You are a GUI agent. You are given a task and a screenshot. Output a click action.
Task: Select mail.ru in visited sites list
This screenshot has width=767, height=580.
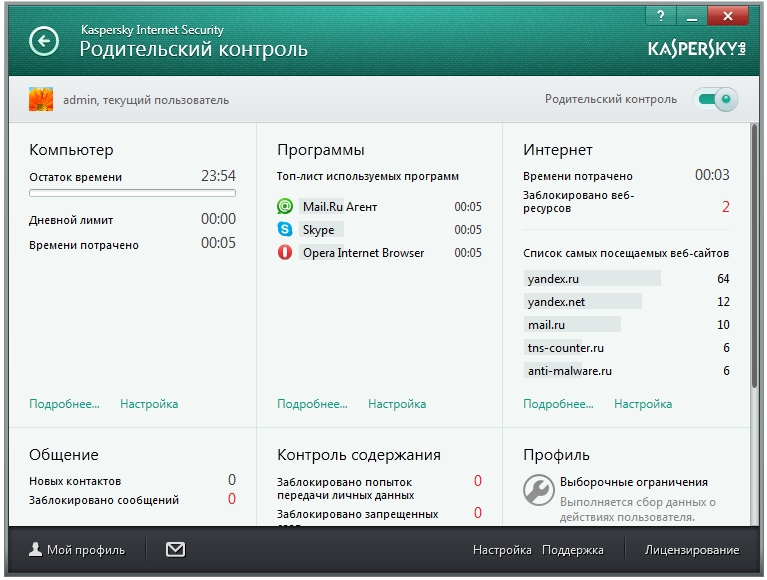(x=626, y=324)
